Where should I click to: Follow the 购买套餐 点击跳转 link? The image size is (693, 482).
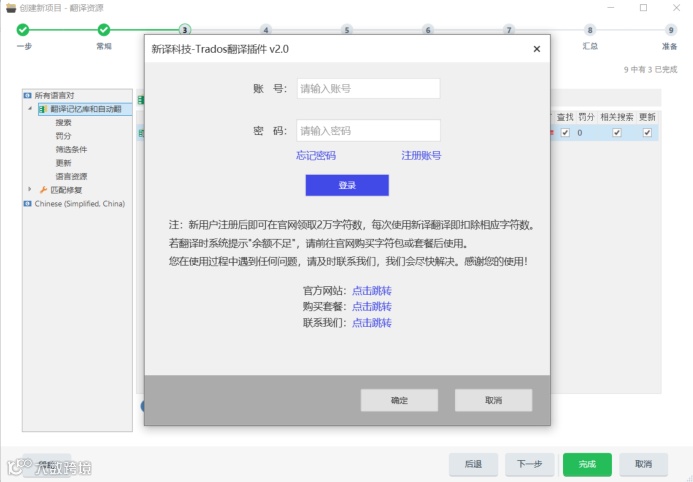pos(371,307)
